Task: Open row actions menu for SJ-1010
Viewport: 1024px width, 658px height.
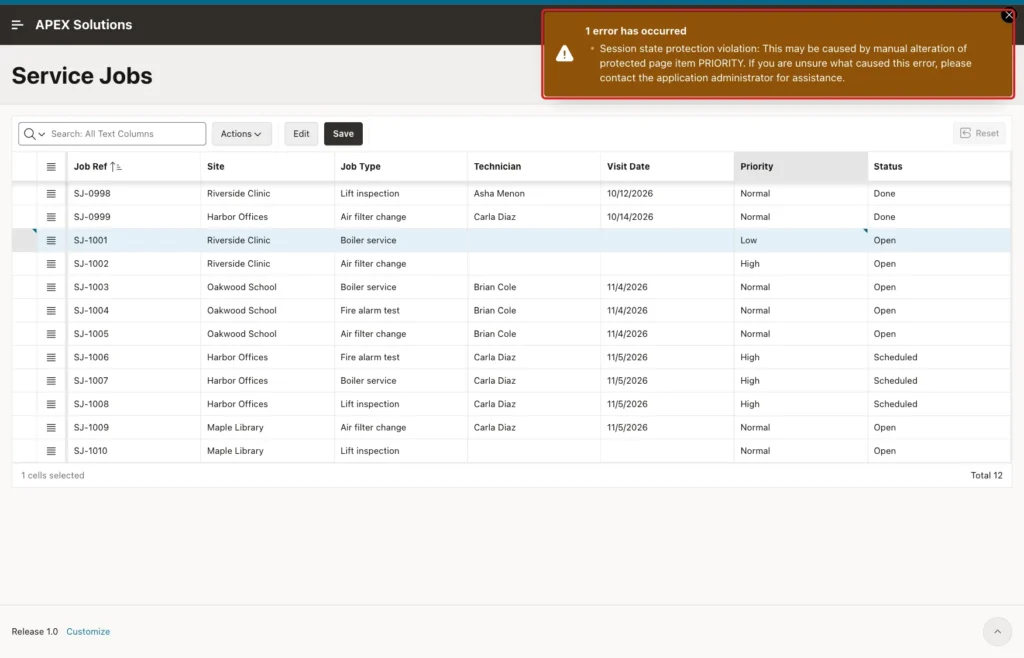Action: [51, 451]
